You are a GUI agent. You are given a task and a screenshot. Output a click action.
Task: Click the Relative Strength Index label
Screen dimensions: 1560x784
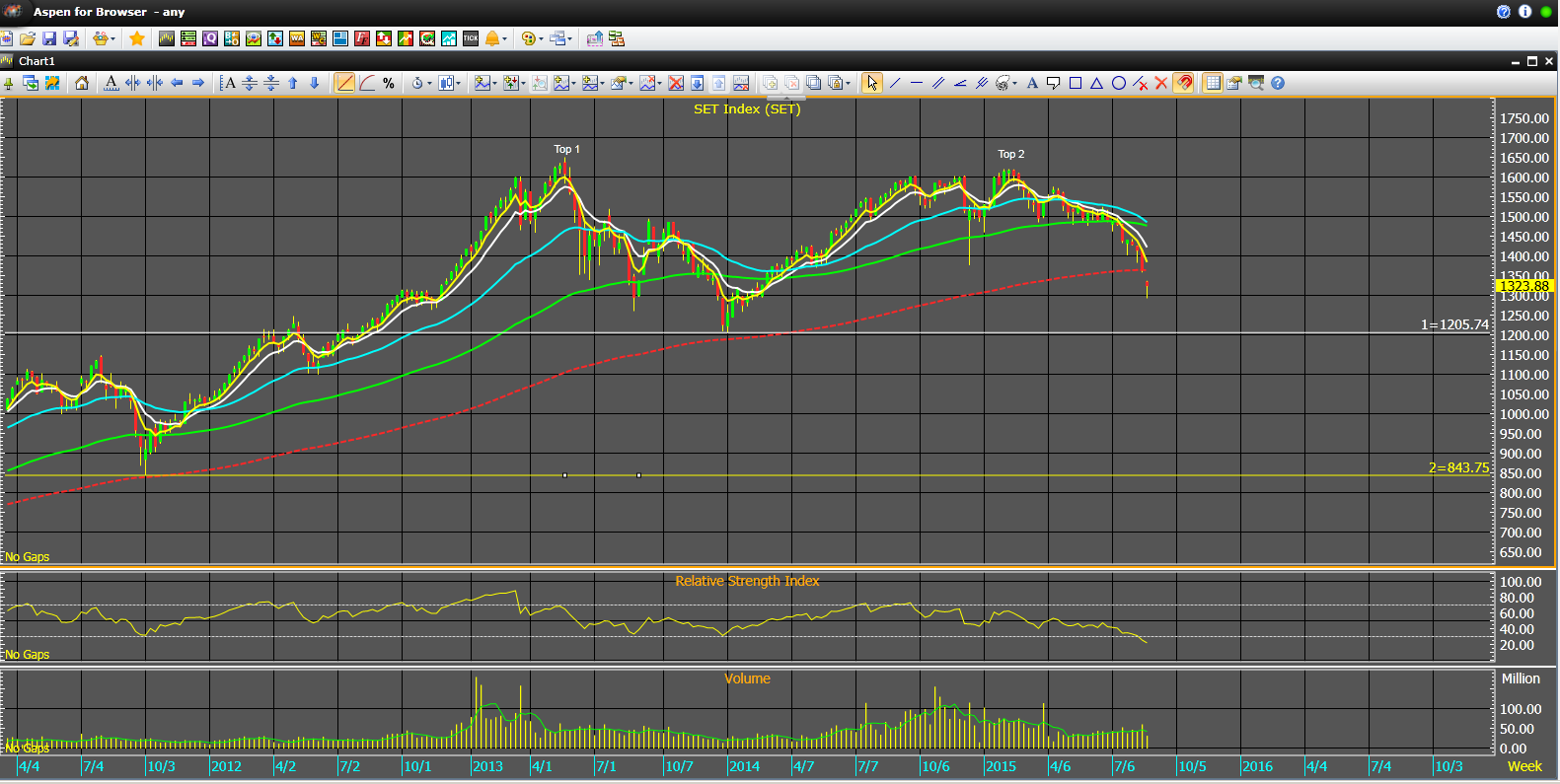point(747,581)
